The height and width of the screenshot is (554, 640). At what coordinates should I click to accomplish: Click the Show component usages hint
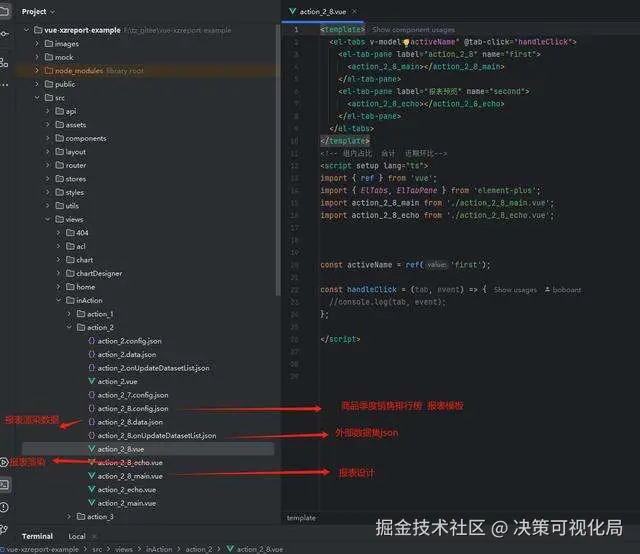click(x=413, y=30)
